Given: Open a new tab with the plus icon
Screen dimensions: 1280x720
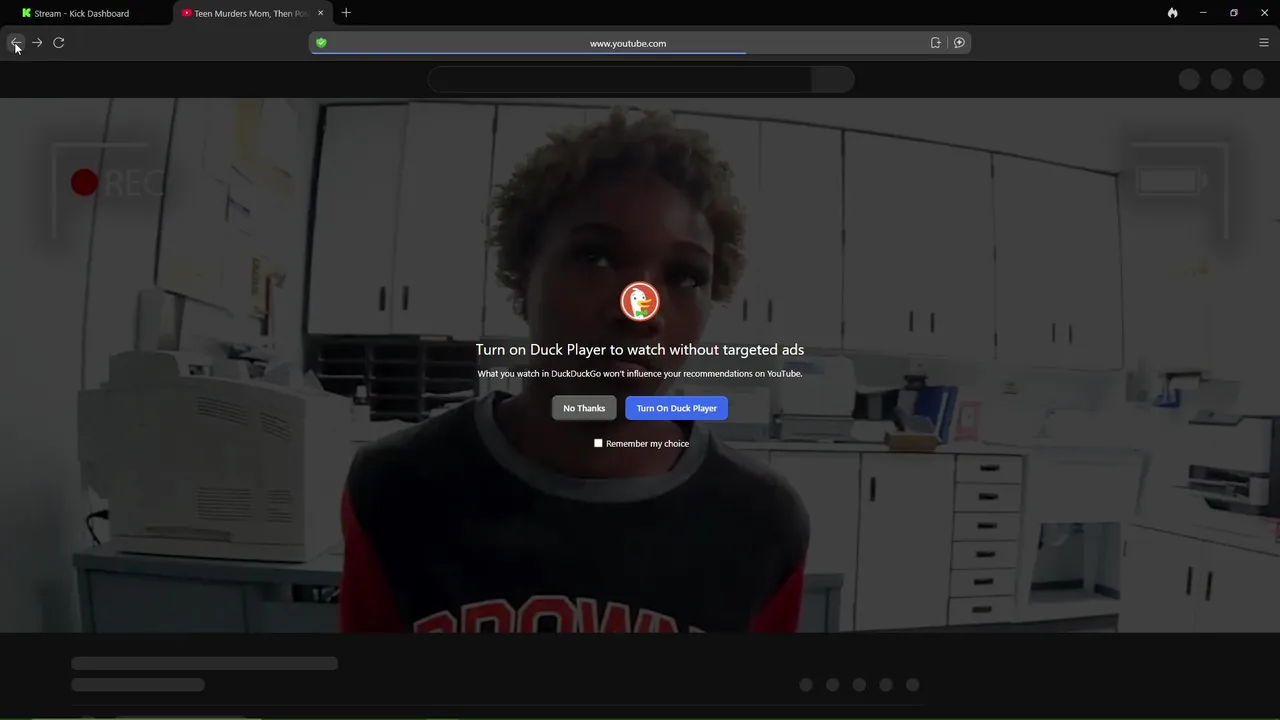Looking at the screenshot, I should 346,13.
